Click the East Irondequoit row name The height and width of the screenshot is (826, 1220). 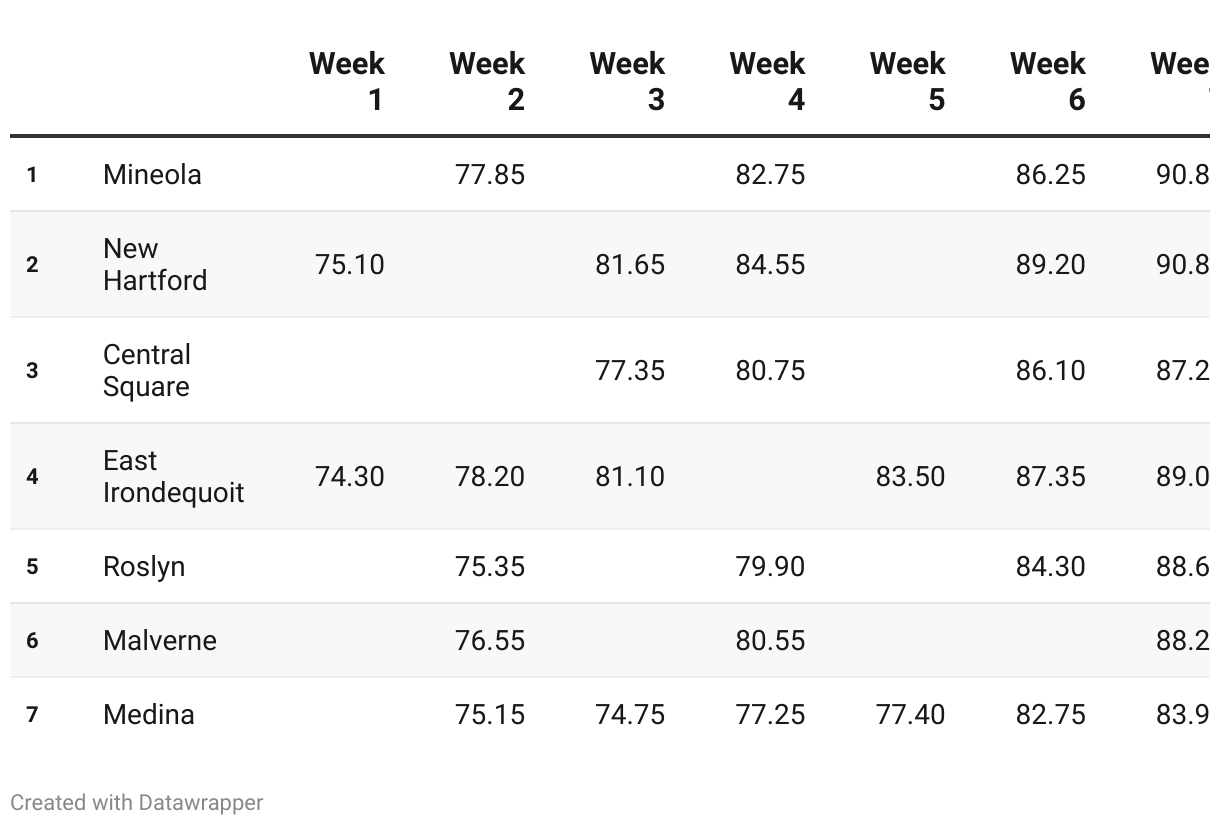point(173,477)
